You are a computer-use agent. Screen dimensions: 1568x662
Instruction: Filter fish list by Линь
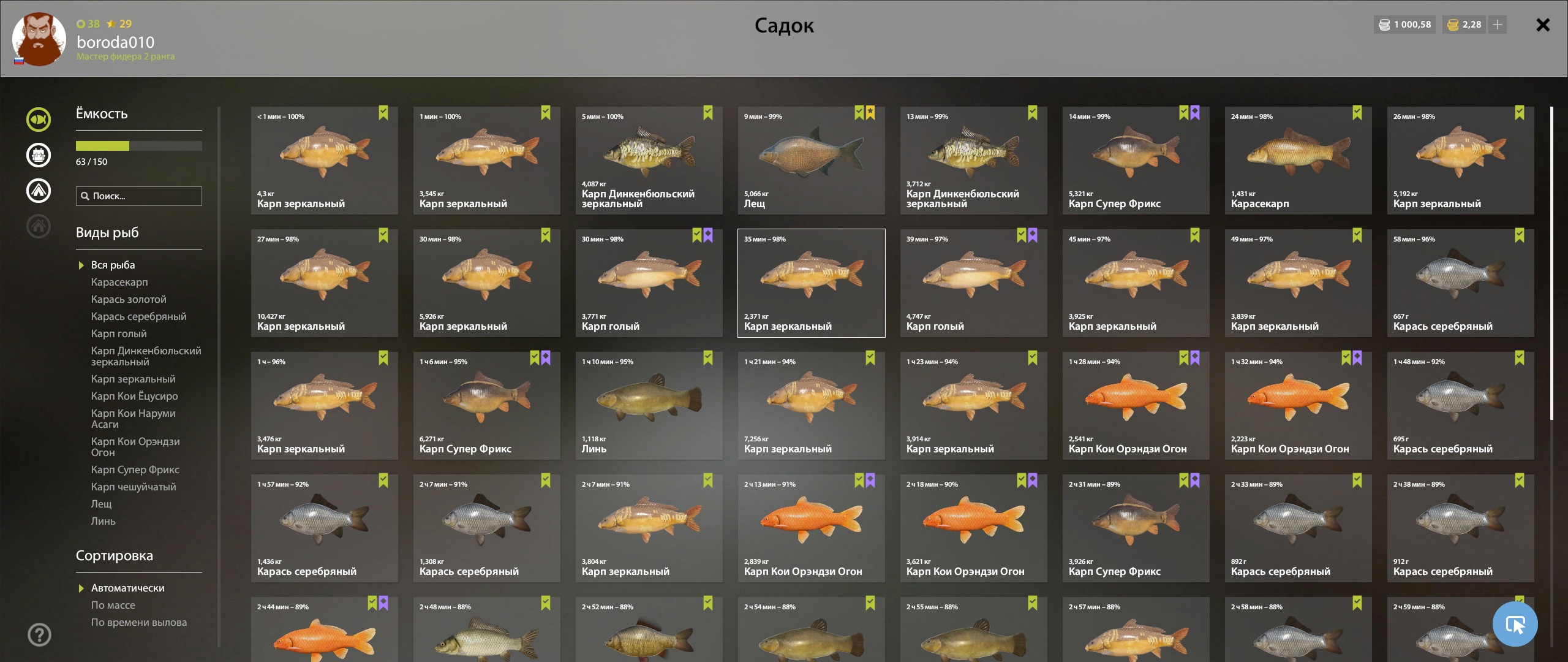pyautogui.click(x=104, y=521)
